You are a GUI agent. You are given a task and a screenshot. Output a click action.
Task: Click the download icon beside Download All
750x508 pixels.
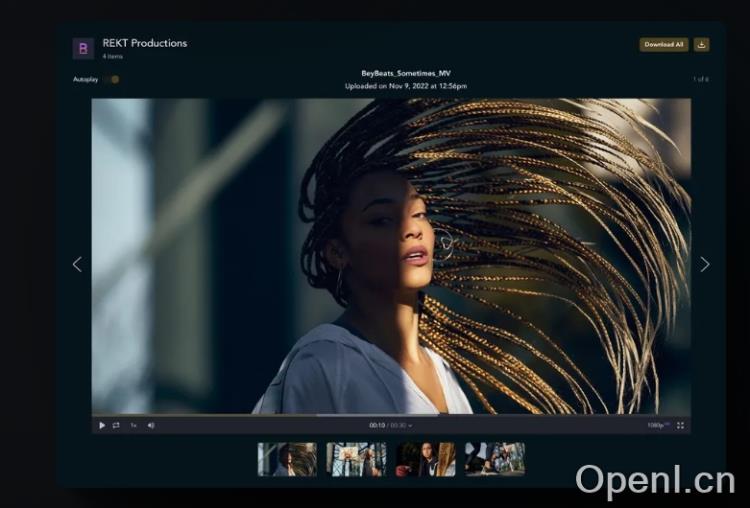(701, 45)
